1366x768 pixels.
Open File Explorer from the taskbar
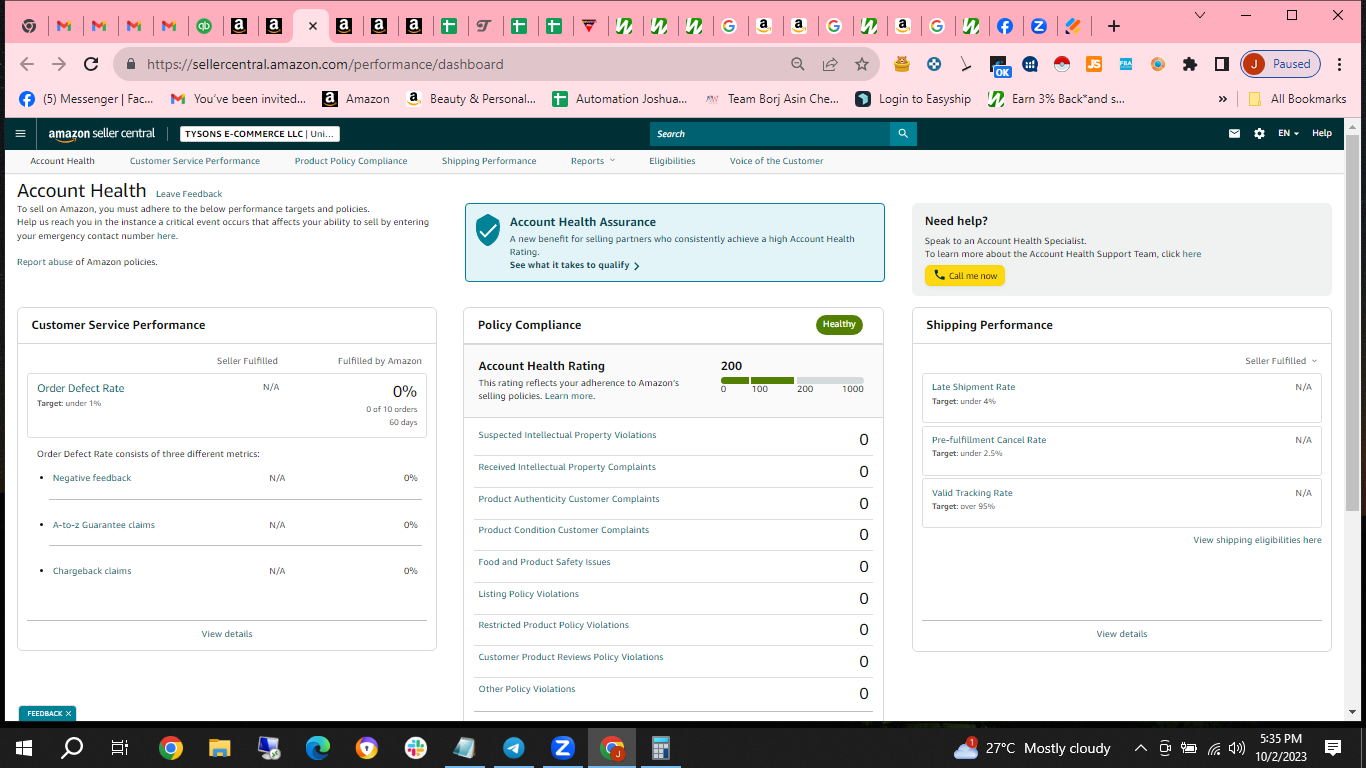coord(219,748)
